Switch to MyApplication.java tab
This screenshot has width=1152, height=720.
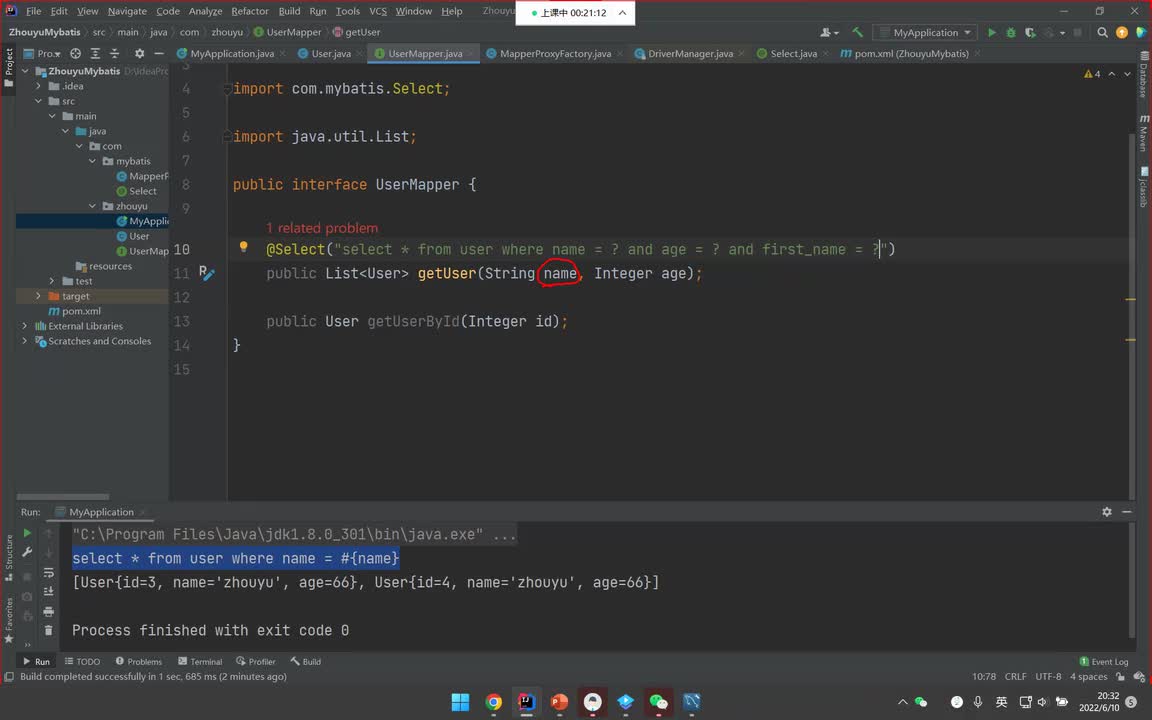(231, 54)
